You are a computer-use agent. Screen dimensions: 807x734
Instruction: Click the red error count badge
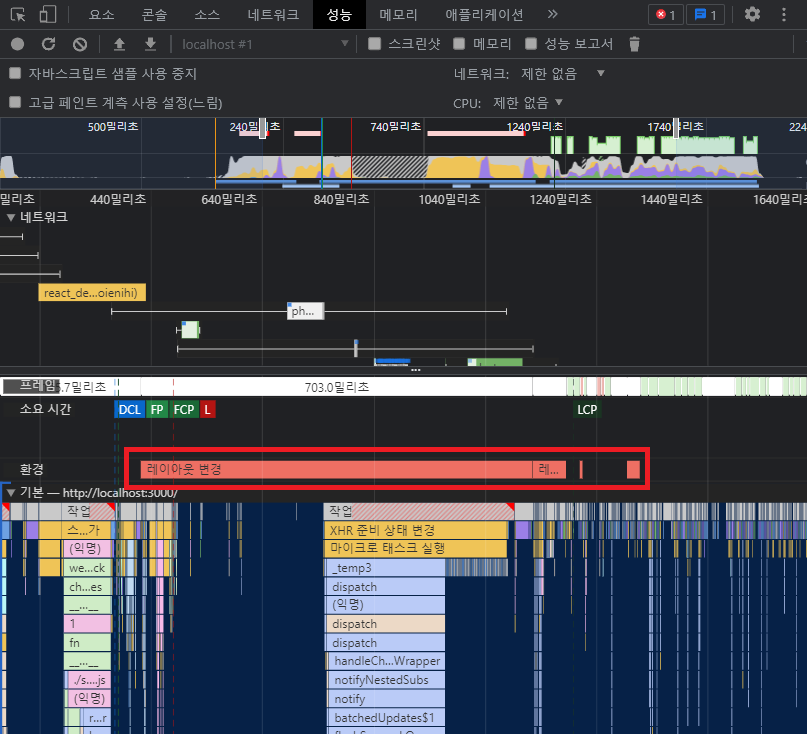665,14
